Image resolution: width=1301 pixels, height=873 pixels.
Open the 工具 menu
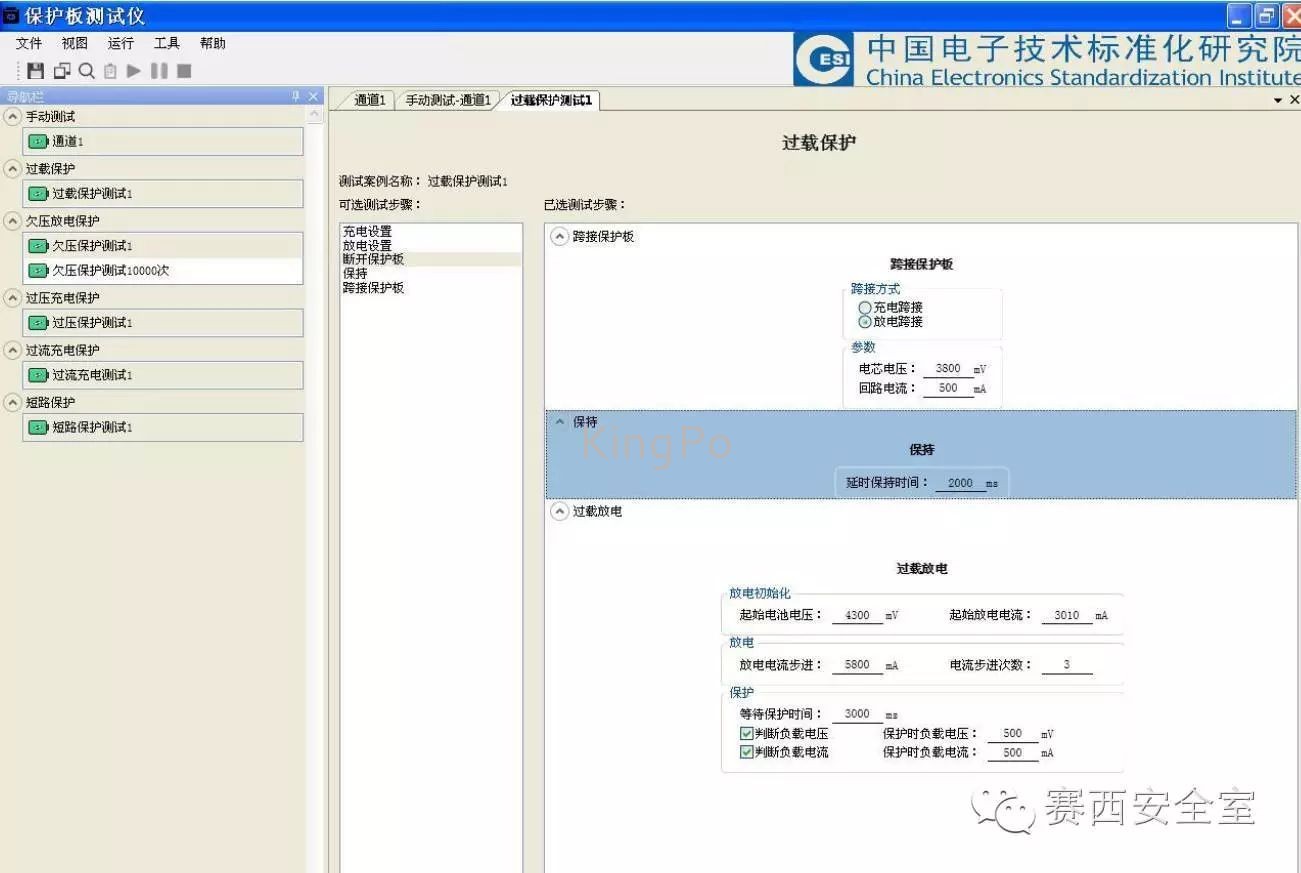(167, 43)
